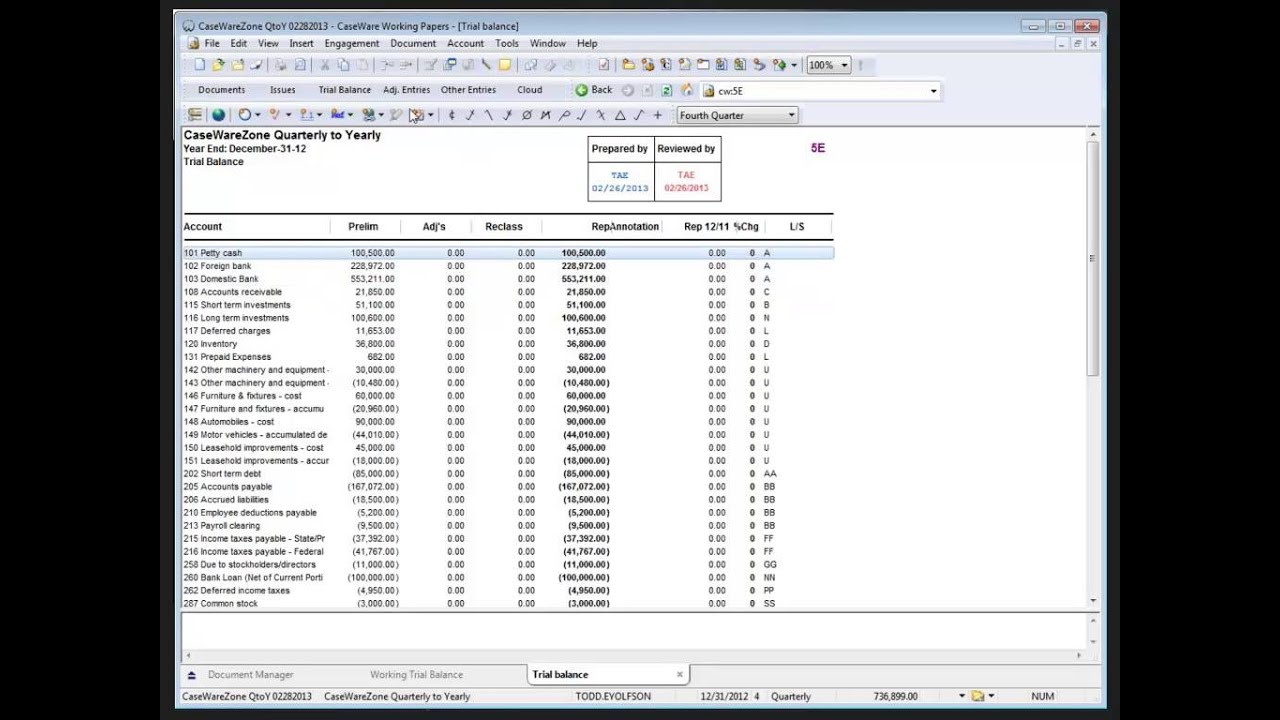Open the Account menu
Image resolution: width=1280 pixels, height=720 pixels.
coord(465,44)
